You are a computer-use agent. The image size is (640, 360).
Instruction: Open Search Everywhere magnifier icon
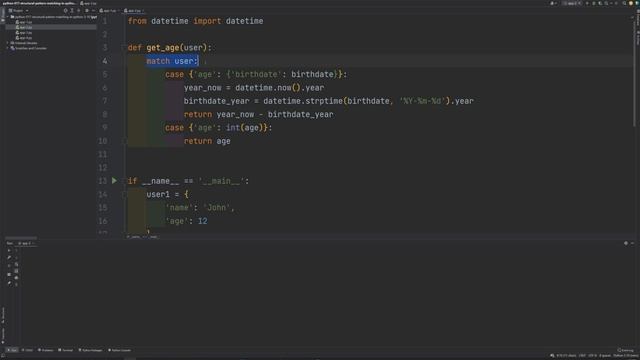tap(624, 3)
